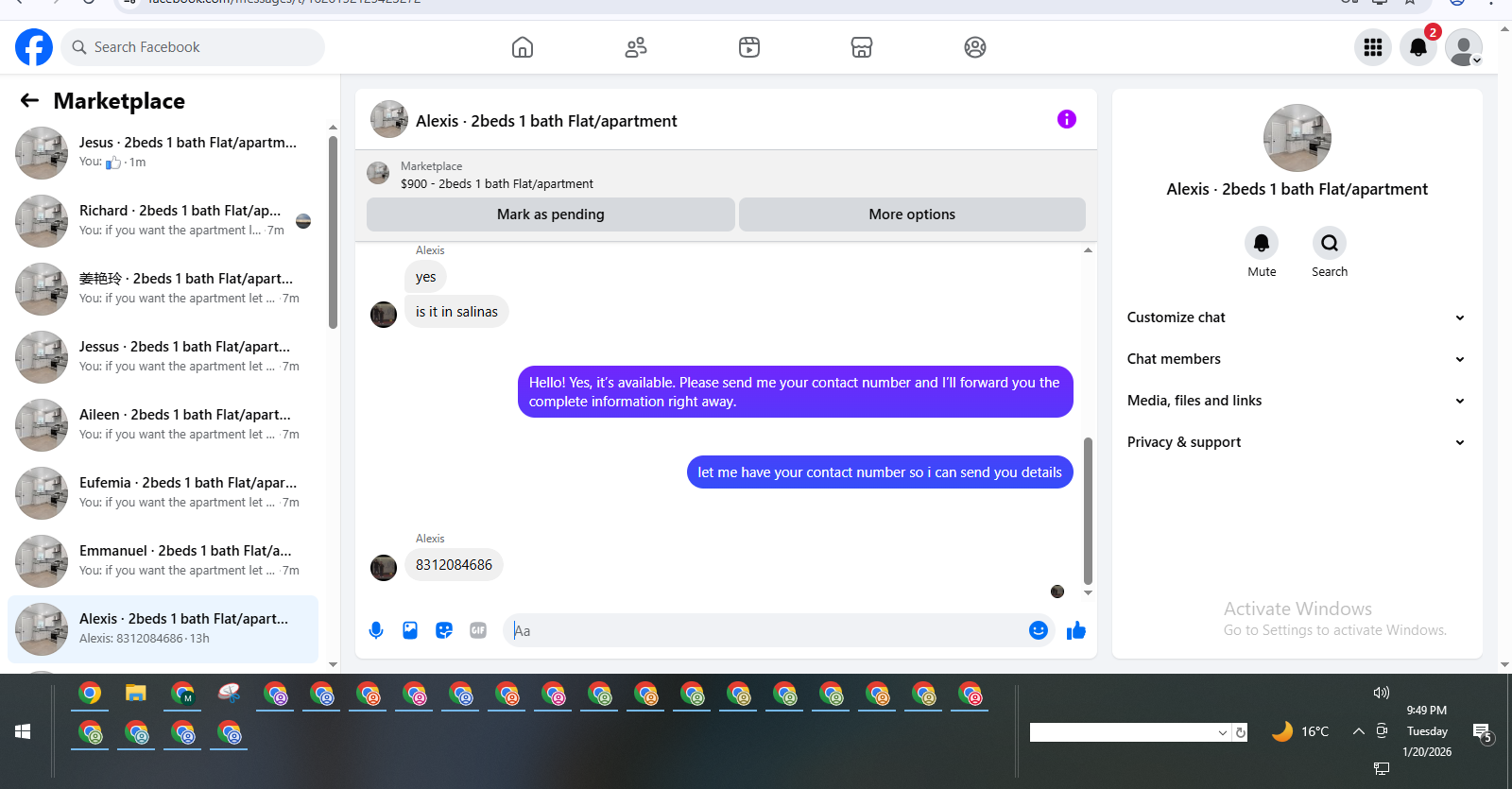Viewport: 1512px width, 789px height.
Task: Open File Explorer from the taskbar
Action: [136, 695]
